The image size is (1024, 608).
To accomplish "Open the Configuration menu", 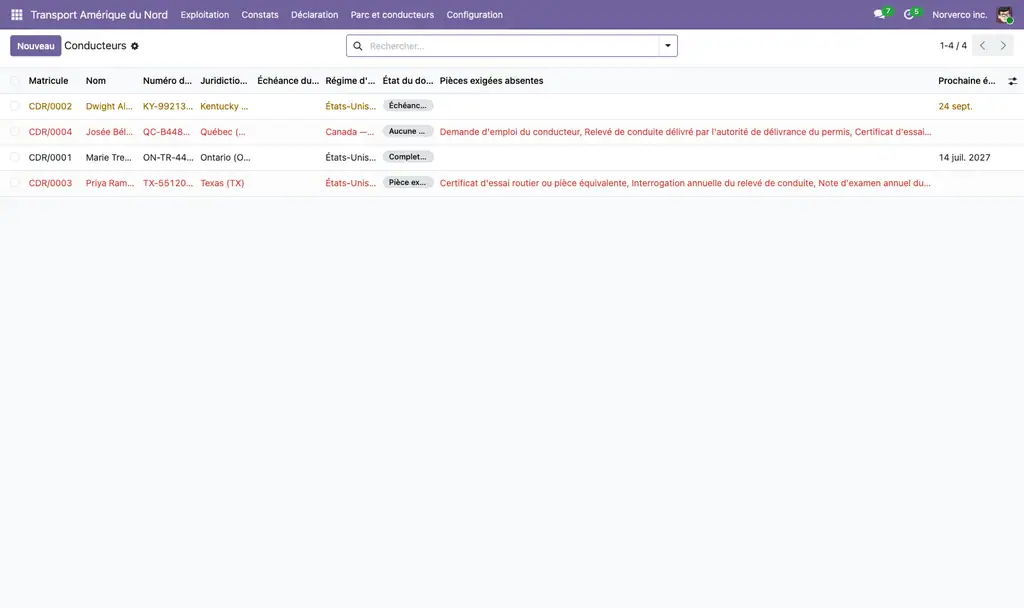I will pos(475,14).
